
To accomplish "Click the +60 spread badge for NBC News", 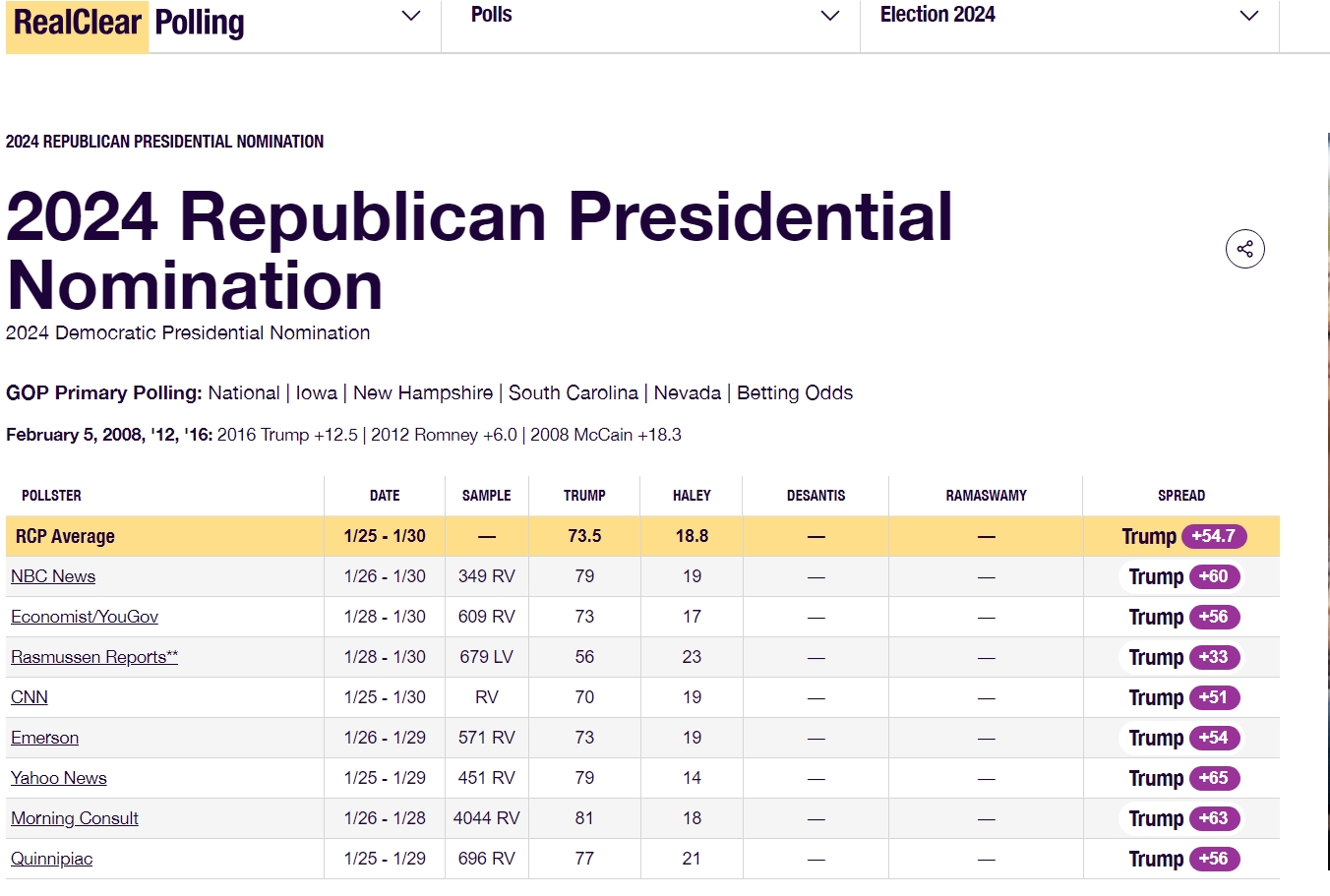I will [1214, 576].
